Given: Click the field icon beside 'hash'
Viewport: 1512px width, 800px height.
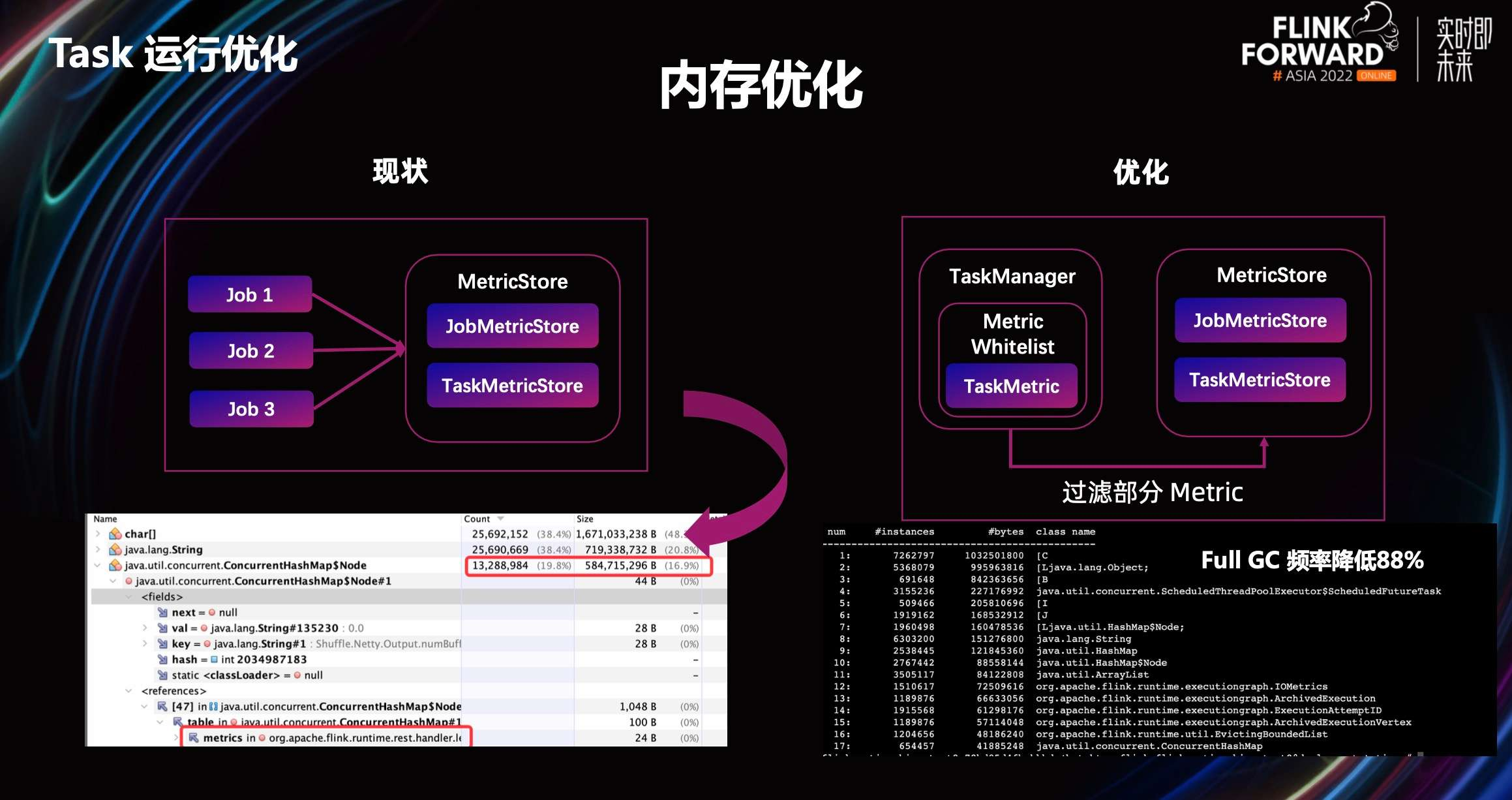Looking at the screenshot, I should 163,659.
